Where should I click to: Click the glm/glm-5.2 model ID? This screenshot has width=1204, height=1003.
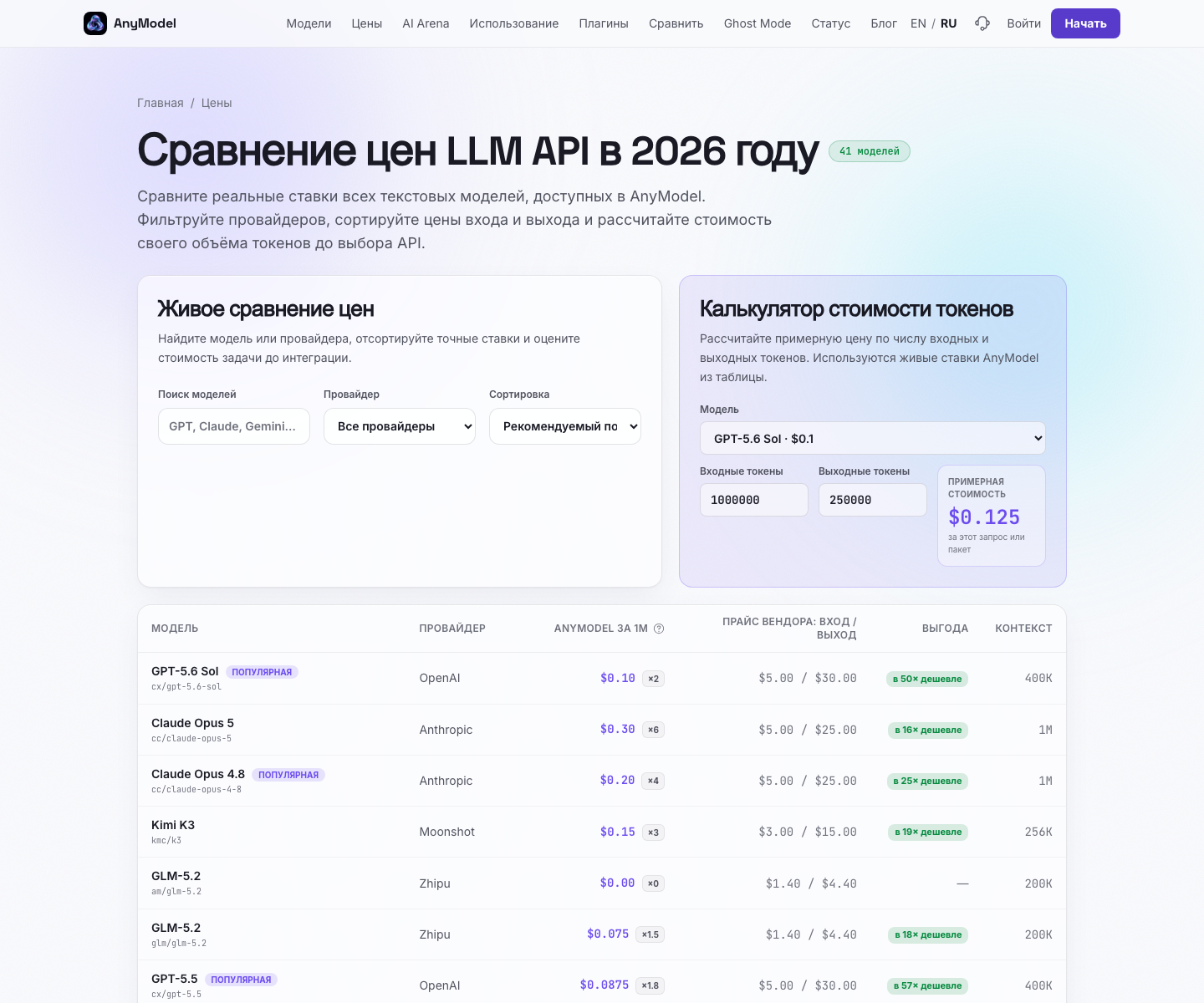[179, 944]
